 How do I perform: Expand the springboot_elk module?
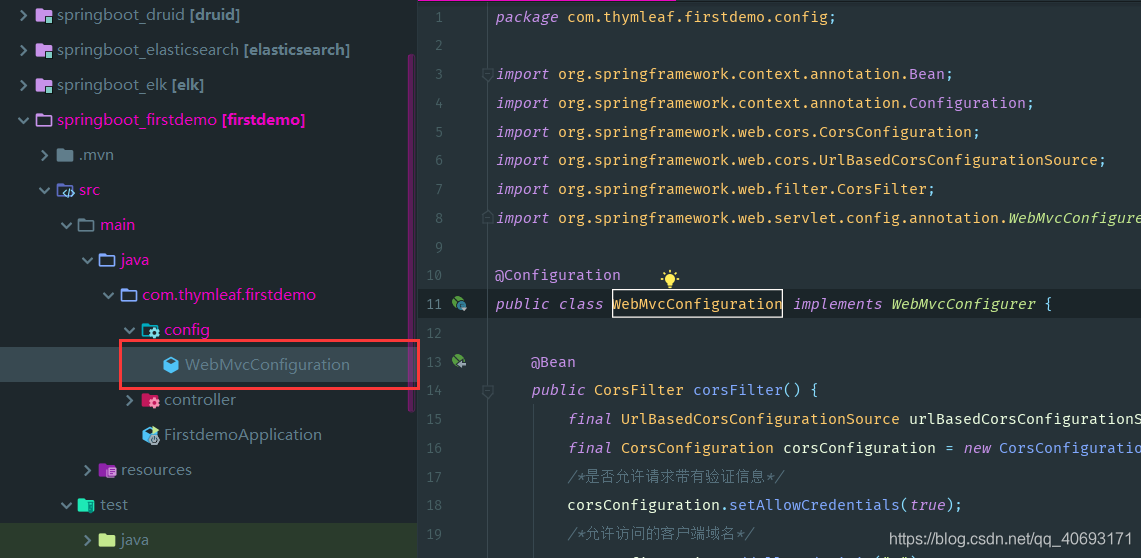pyautogui.click(x=23, y=85)
